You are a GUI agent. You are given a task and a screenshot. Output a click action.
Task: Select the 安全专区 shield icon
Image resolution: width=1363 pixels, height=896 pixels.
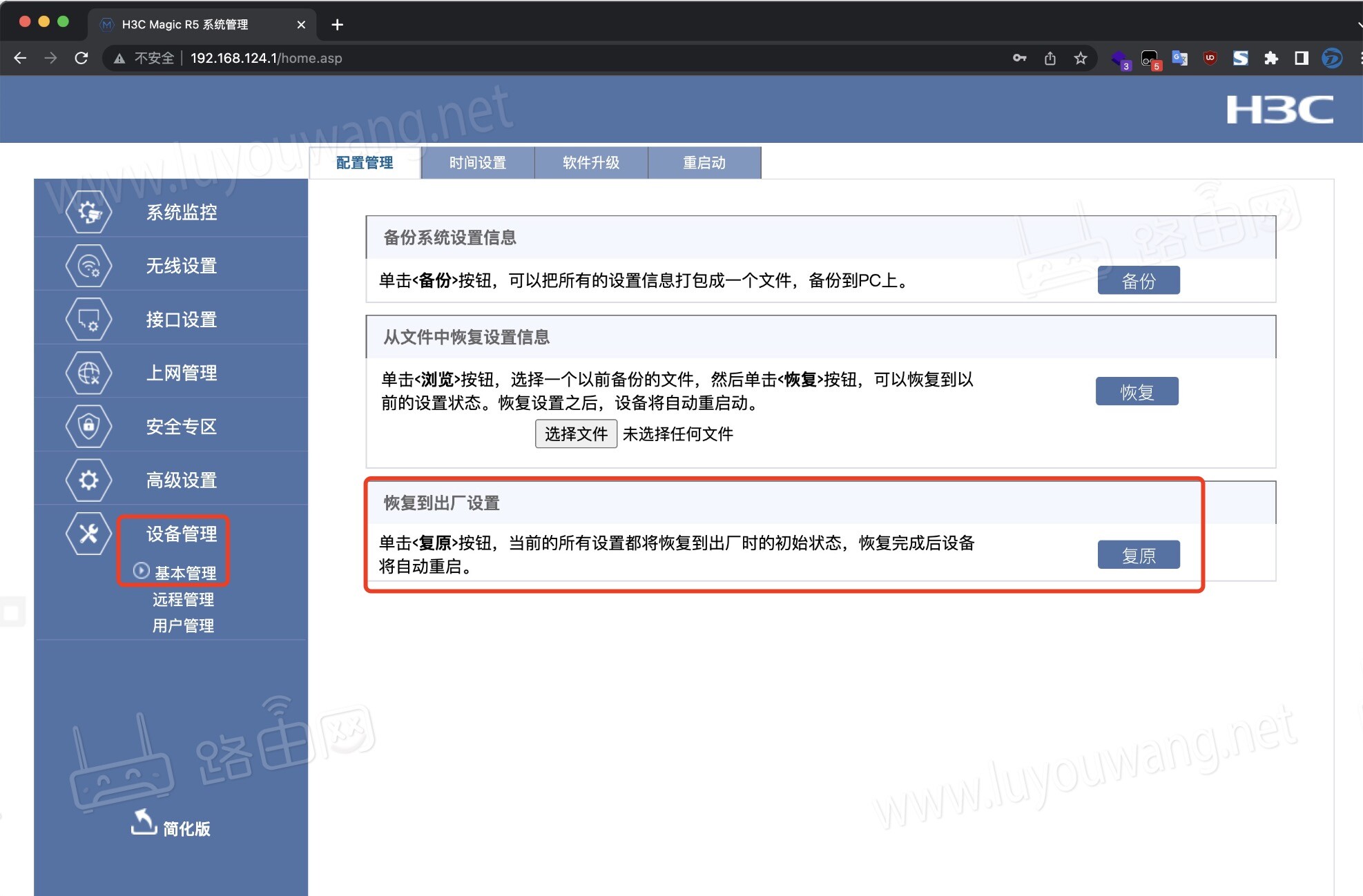click(88, 426)
